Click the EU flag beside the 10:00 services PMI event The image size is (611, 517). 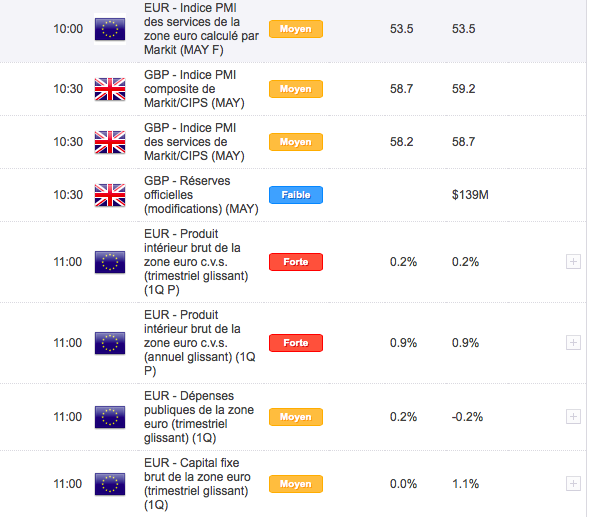pyautogui.click(x=109, y=29)
